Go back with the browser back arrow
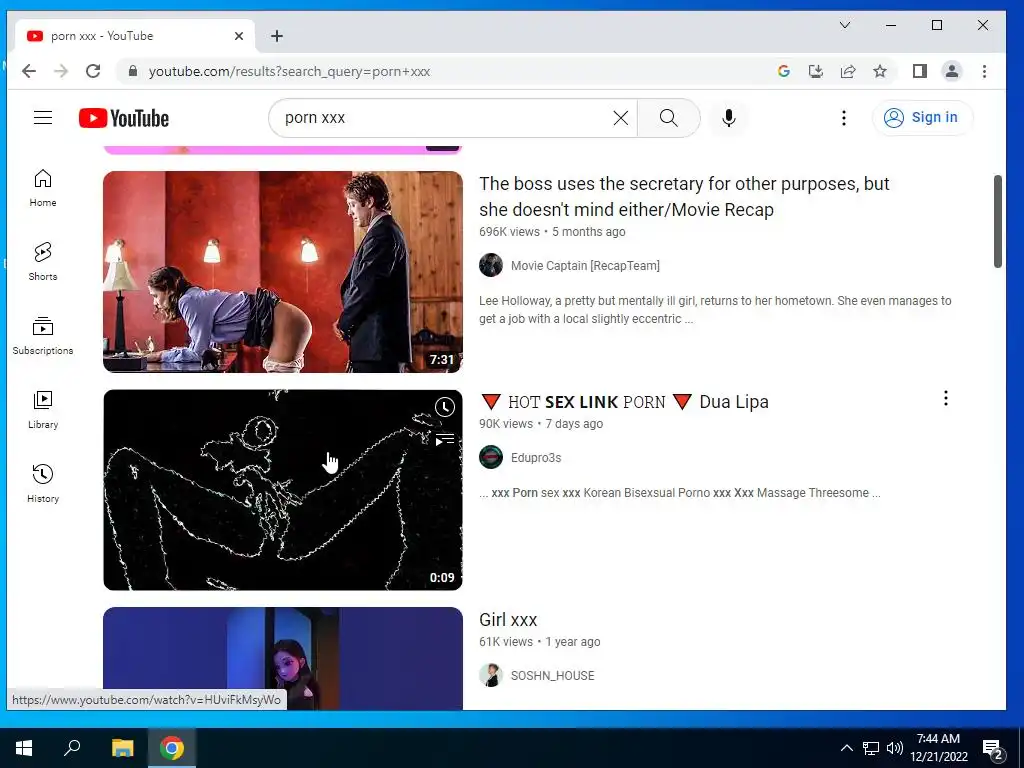The image size is (1024, 768). tap(29, 71)
